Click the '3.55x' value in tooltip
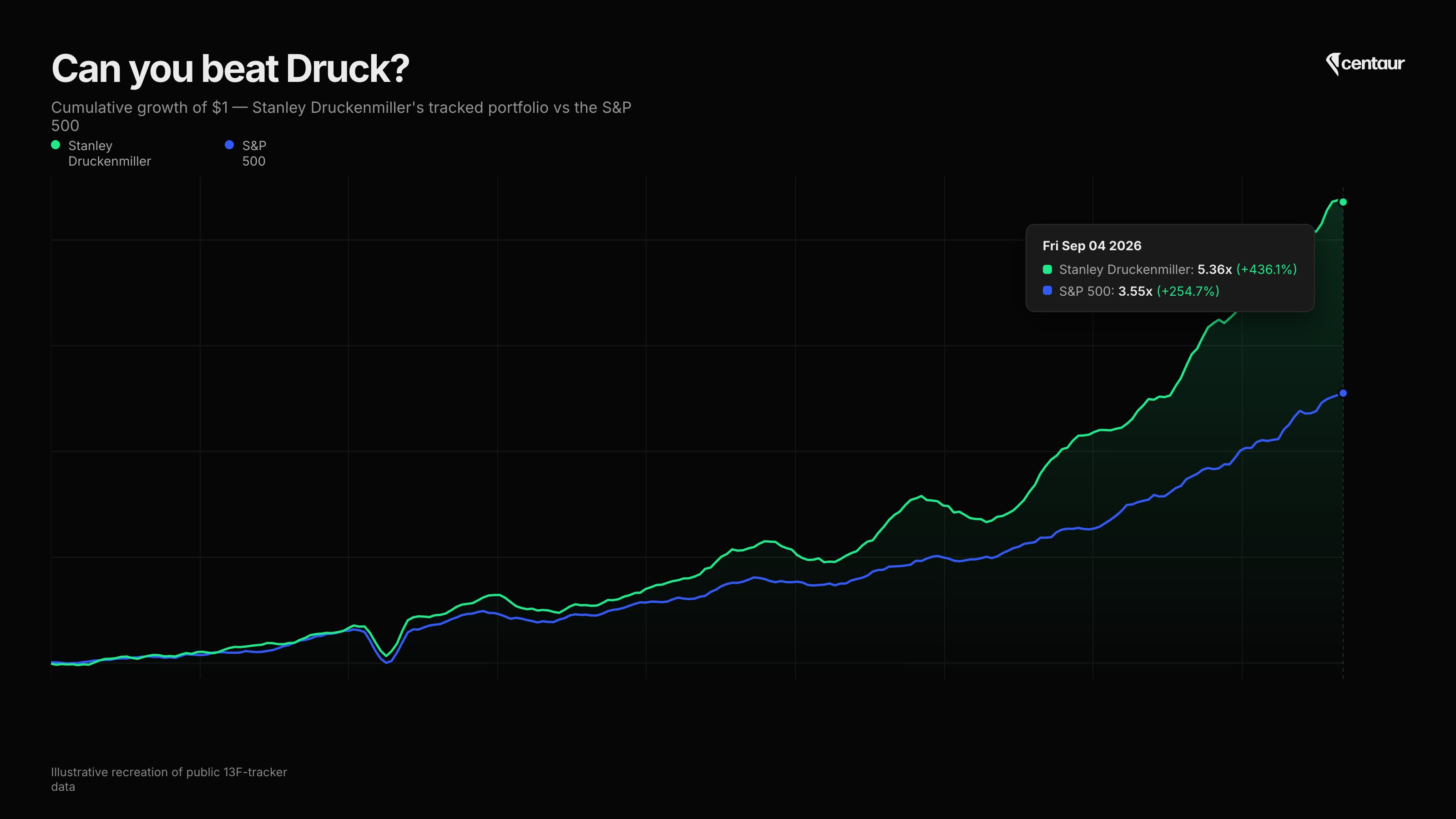Image resolution: width=1456 pixels, height=819 pixels. click(1135, 291)
